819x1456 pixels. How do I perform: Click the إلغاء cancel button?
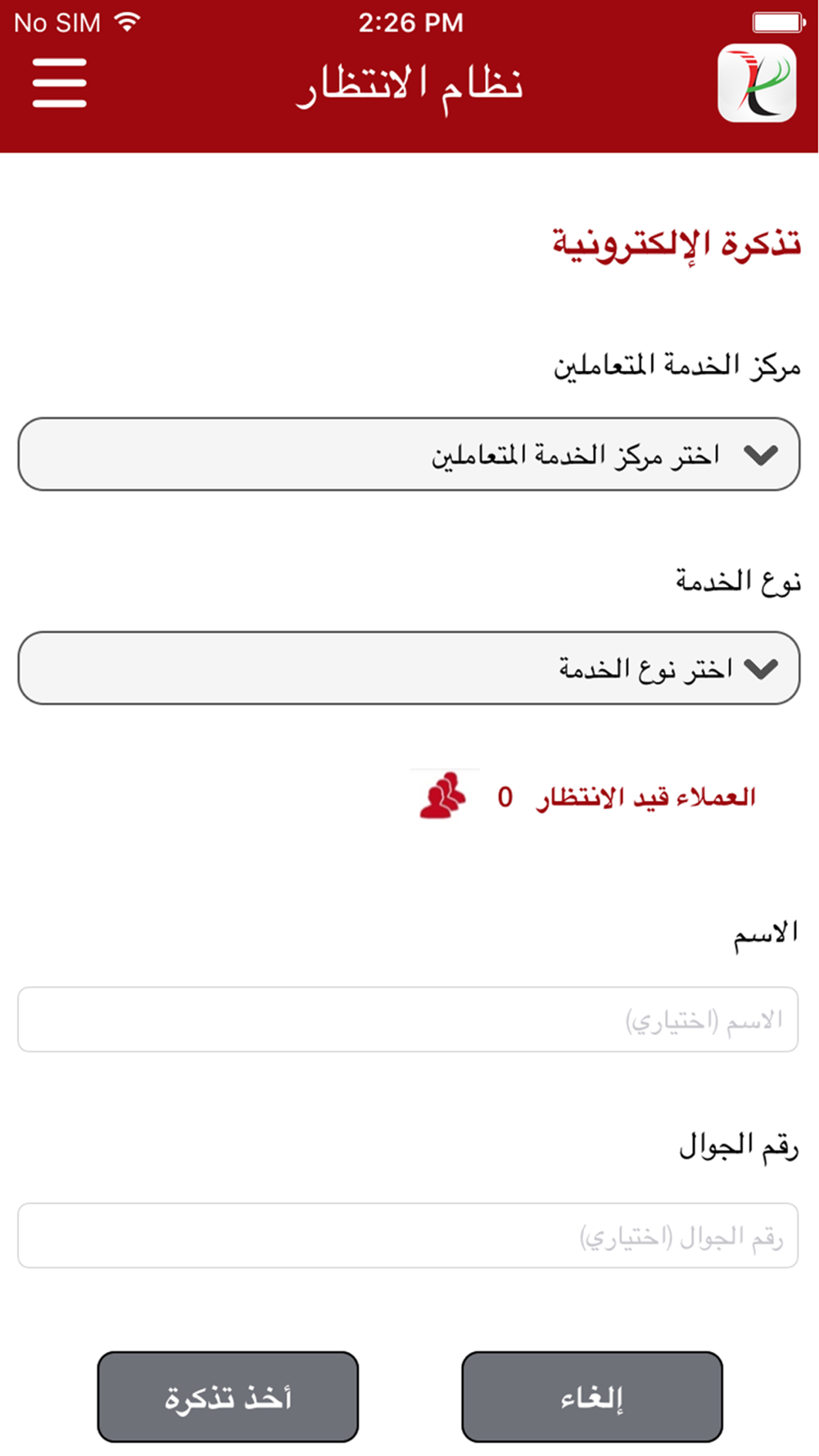tap(592, 1397)
